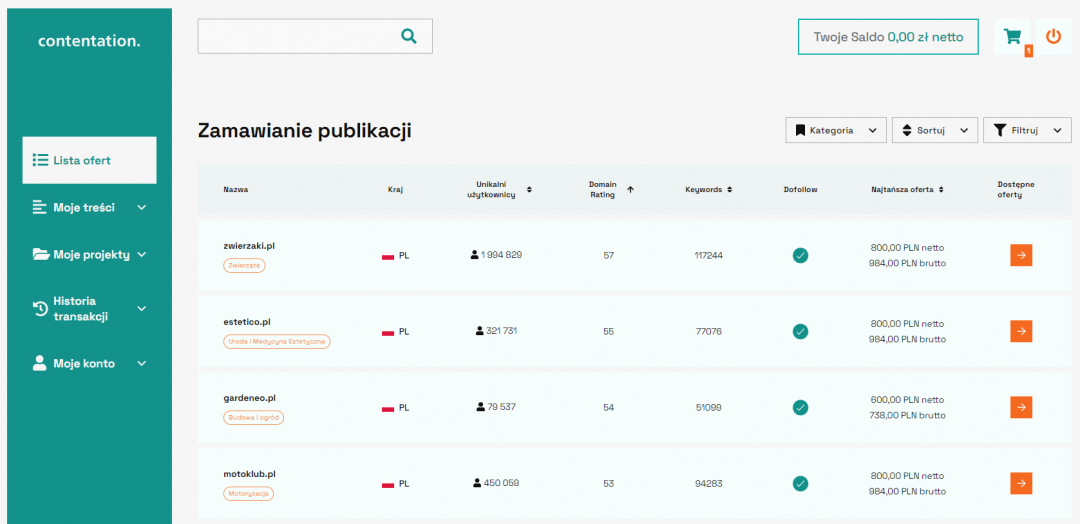Image resolution: width=1080 pixels, height=524 pixels.
Task: Click the magnifying glass search icon
Action: [x=408, y=36]
